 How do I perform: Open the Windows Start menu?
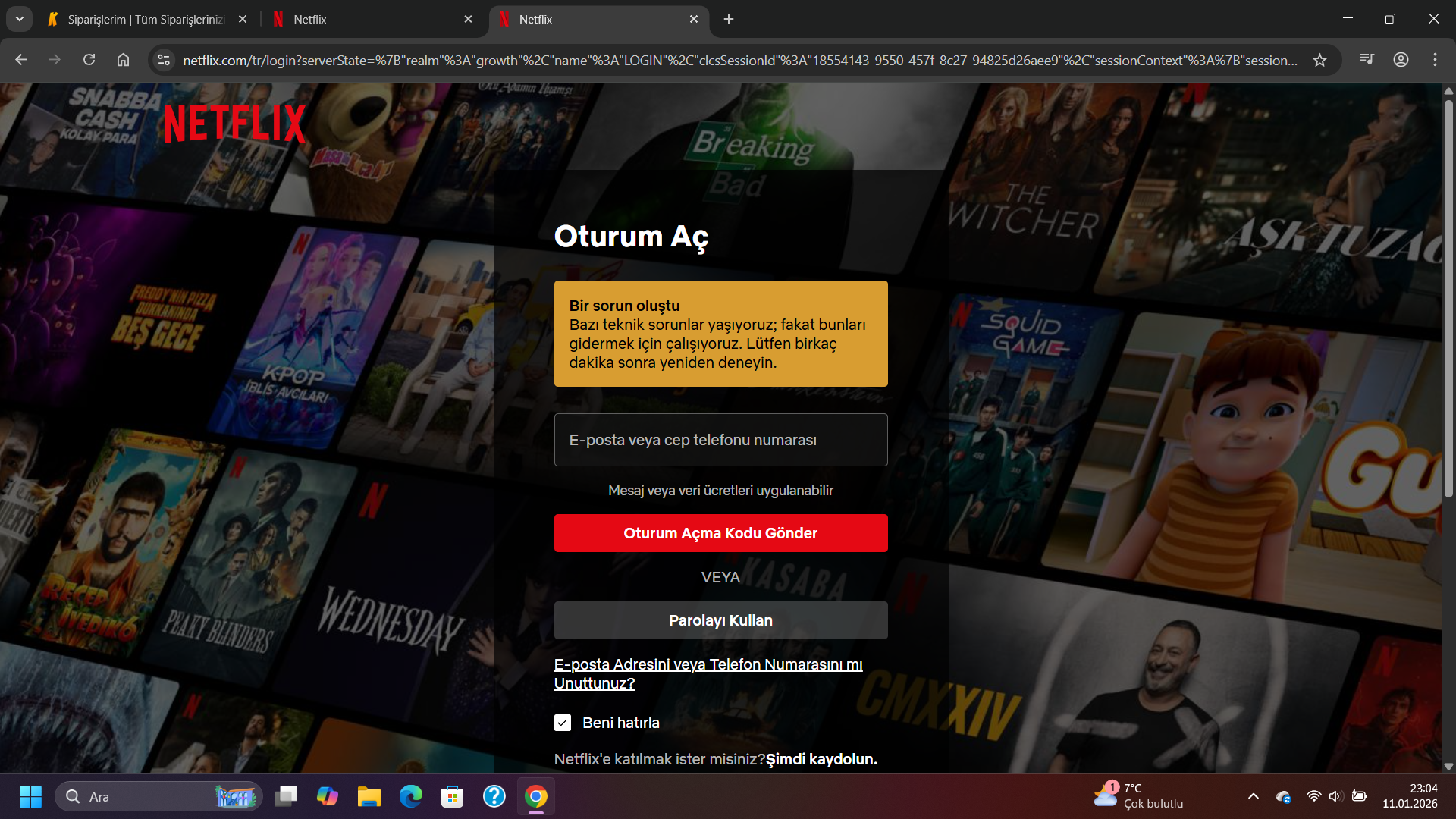tap(30, 796)
